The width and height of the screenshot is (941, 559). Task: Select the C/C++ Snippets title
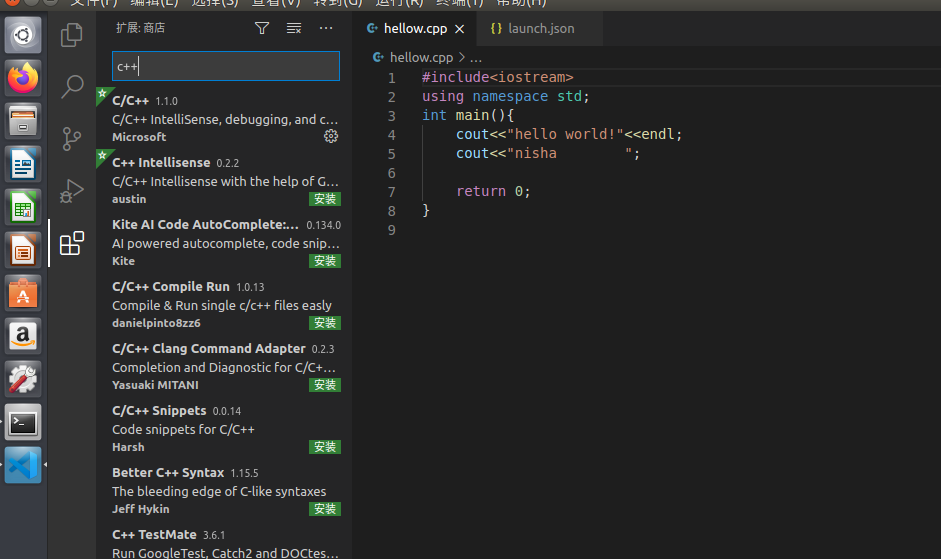pyautogui.click(x=159, y=411)
